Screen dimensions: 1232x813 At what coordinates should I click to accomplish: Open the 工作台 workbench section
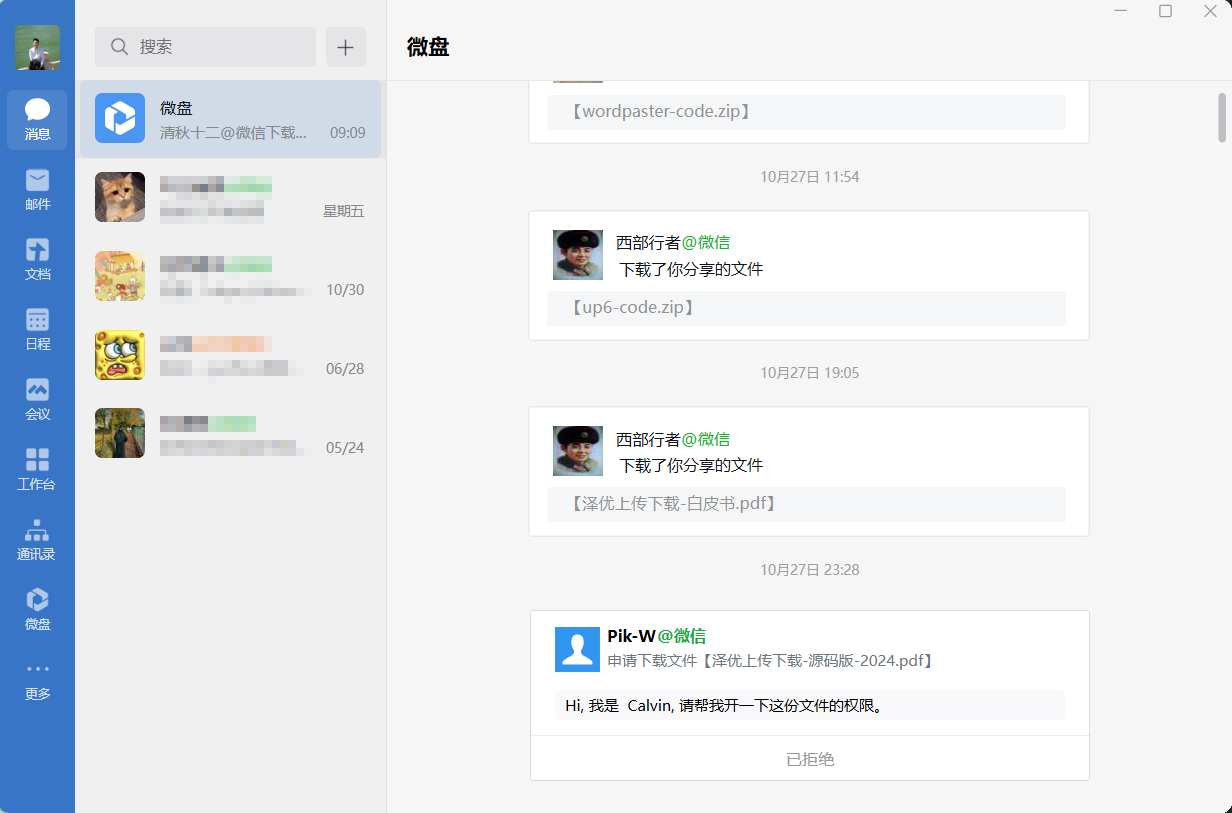click(x=37, y=470)
